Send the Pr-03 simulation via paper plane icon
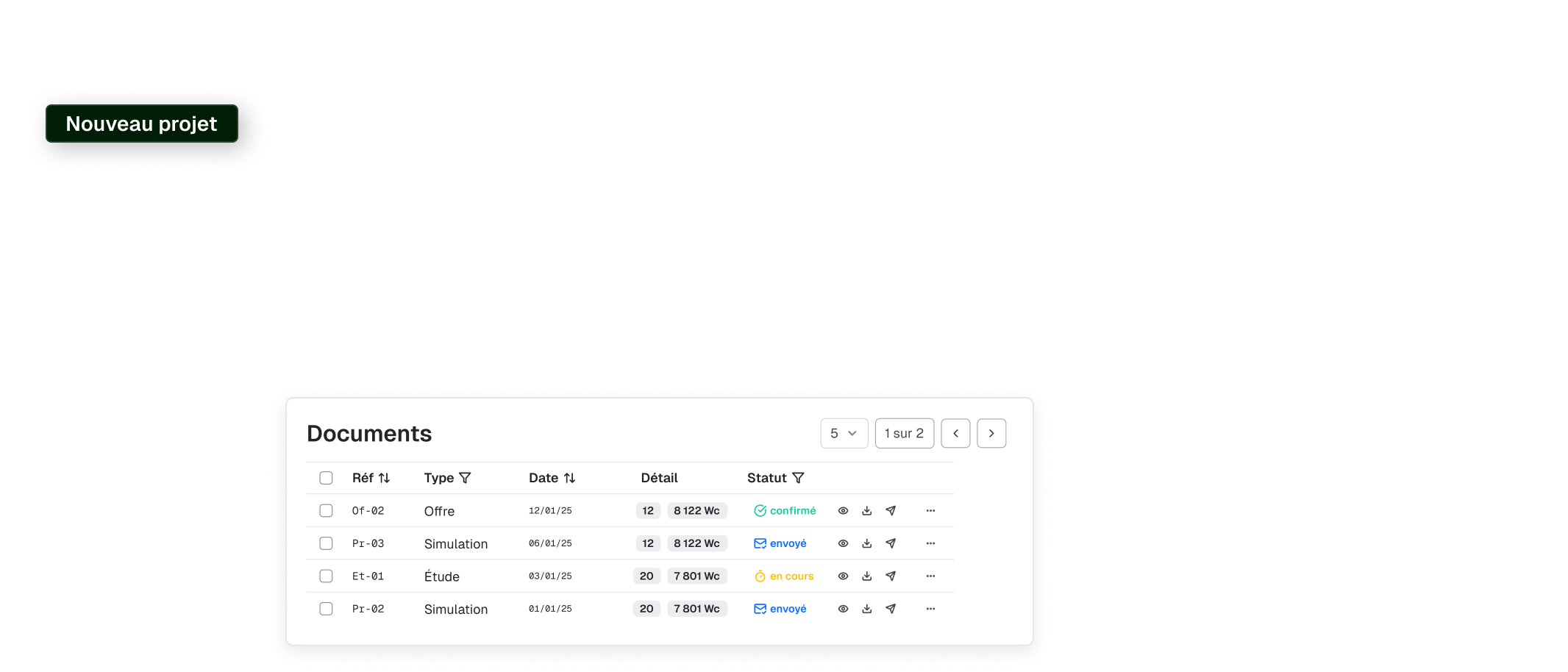1568x672 pixels. point(891,543)
